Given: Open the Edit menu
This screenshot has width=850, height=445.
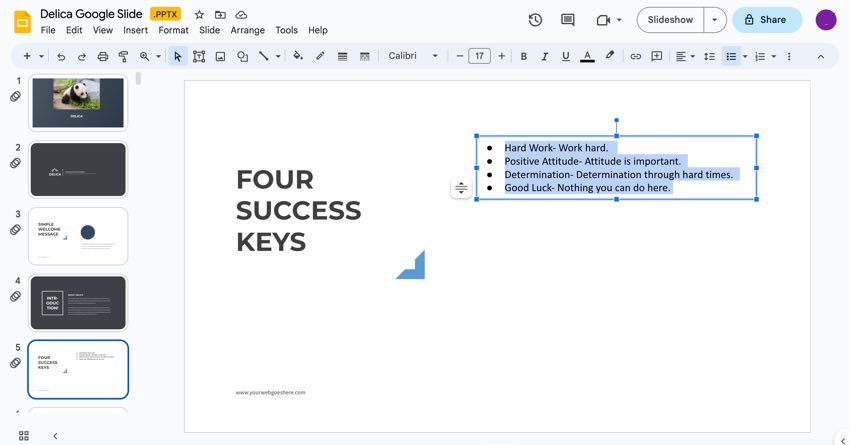Looking at the screenshot, I should click(x=74, y=30).
